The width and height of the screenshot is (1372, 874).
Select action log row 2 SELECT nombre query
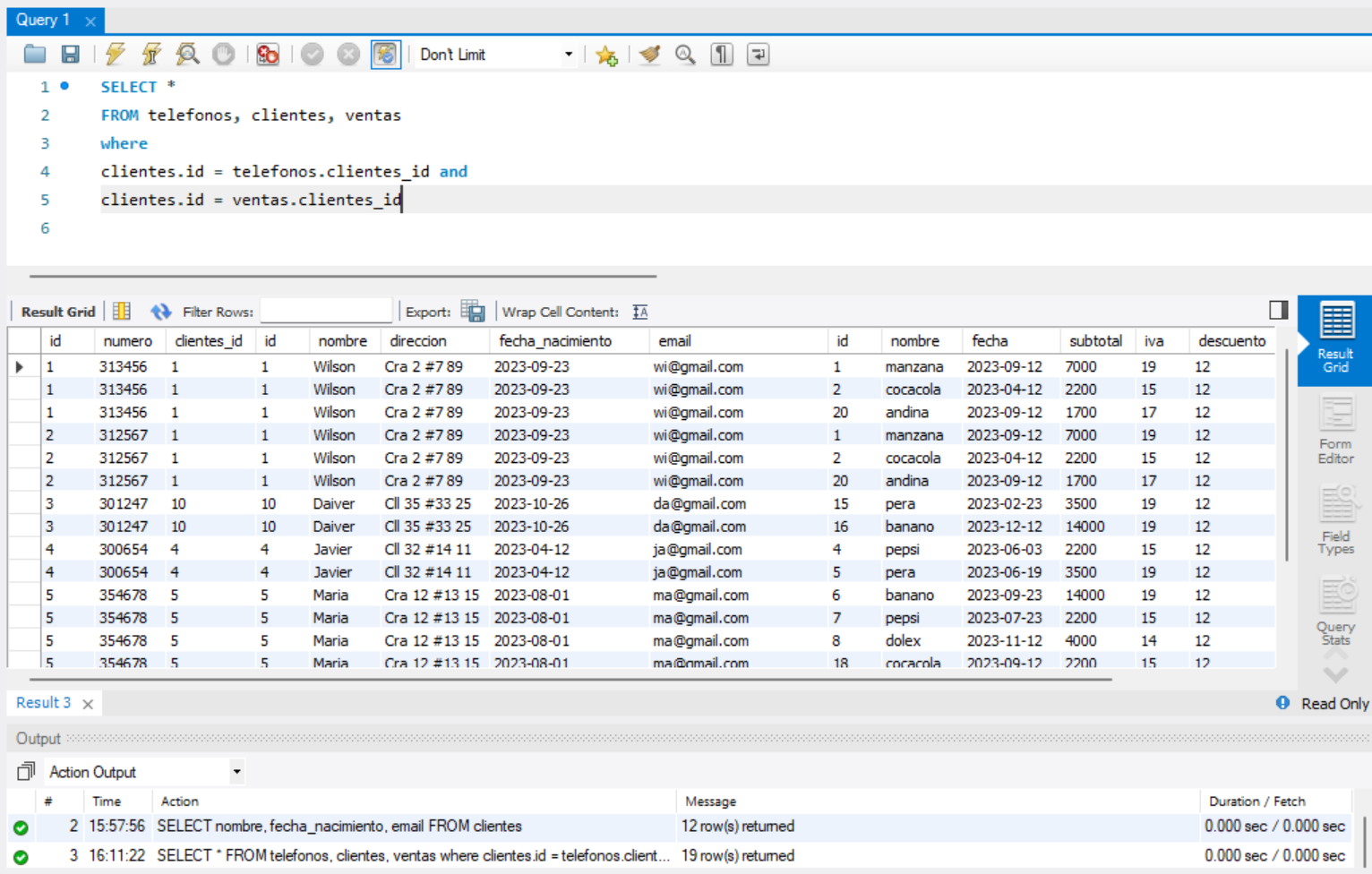pos(679,826)
